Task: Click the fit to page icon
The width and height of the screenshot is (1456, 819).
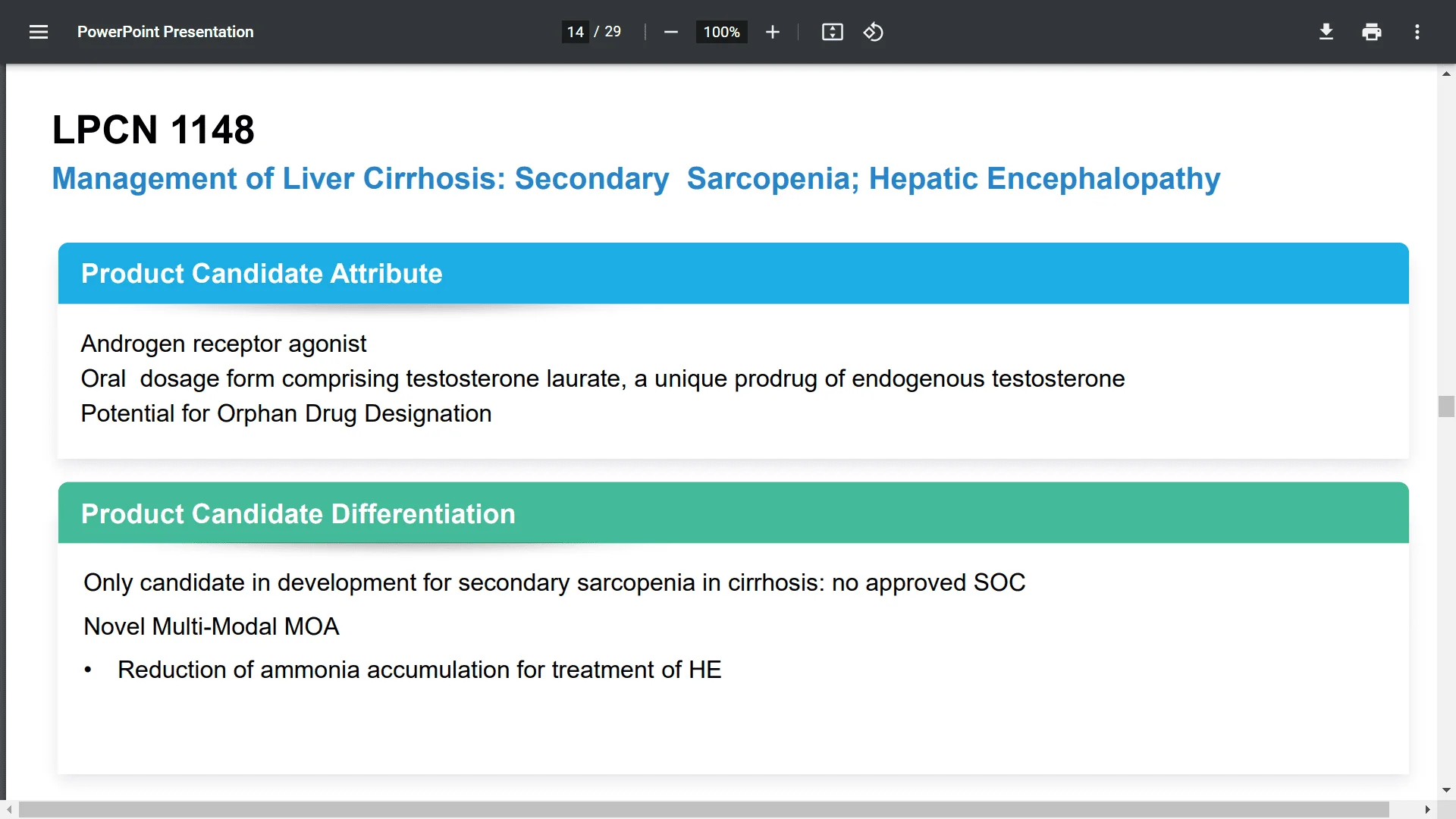Action: pos(832,32)
